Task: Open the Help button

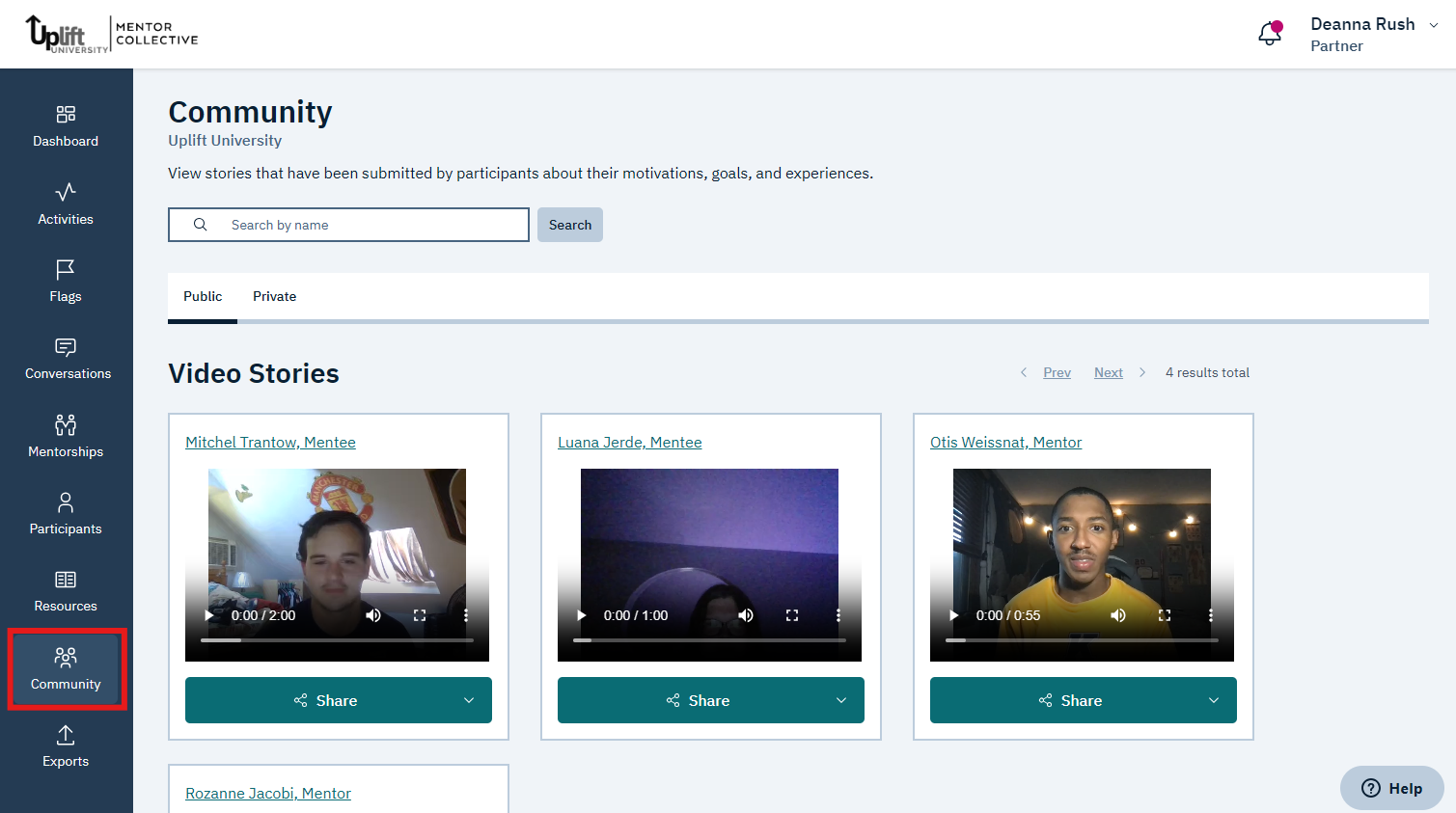Action: (1392, 788)
